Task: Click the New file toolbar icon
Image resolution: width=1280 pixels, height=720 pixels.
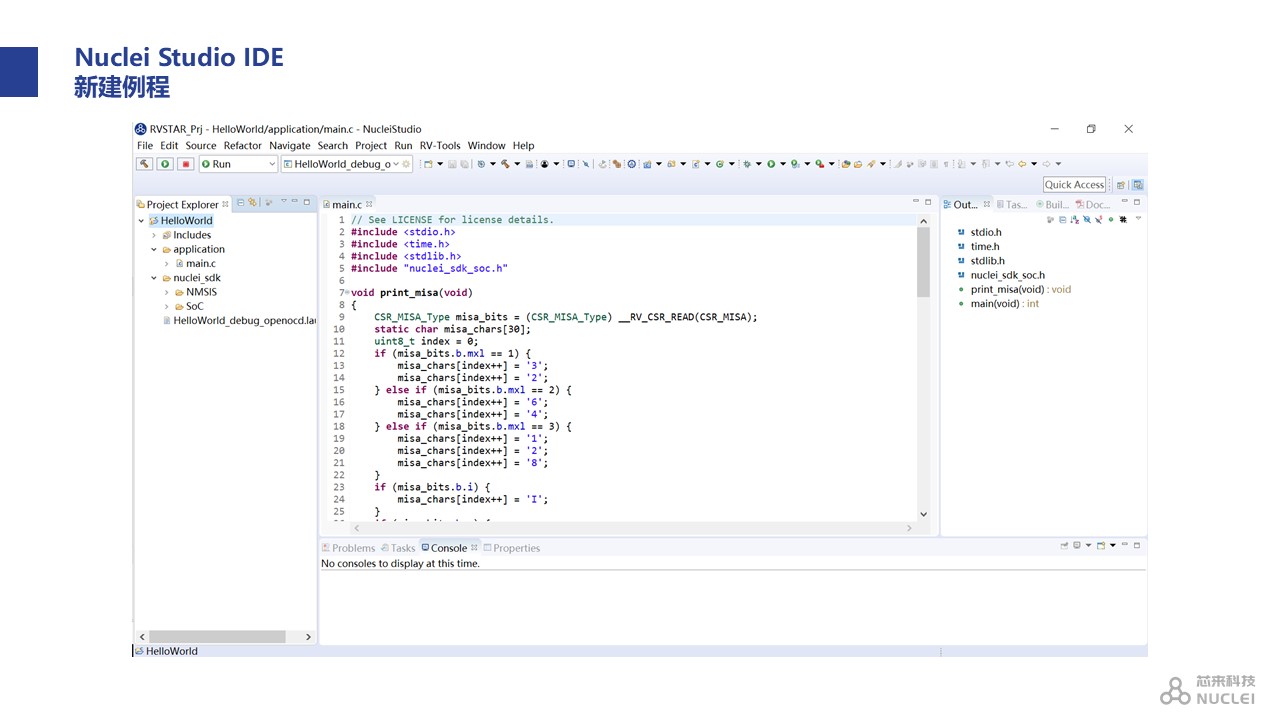Action: tap(428, 164)
